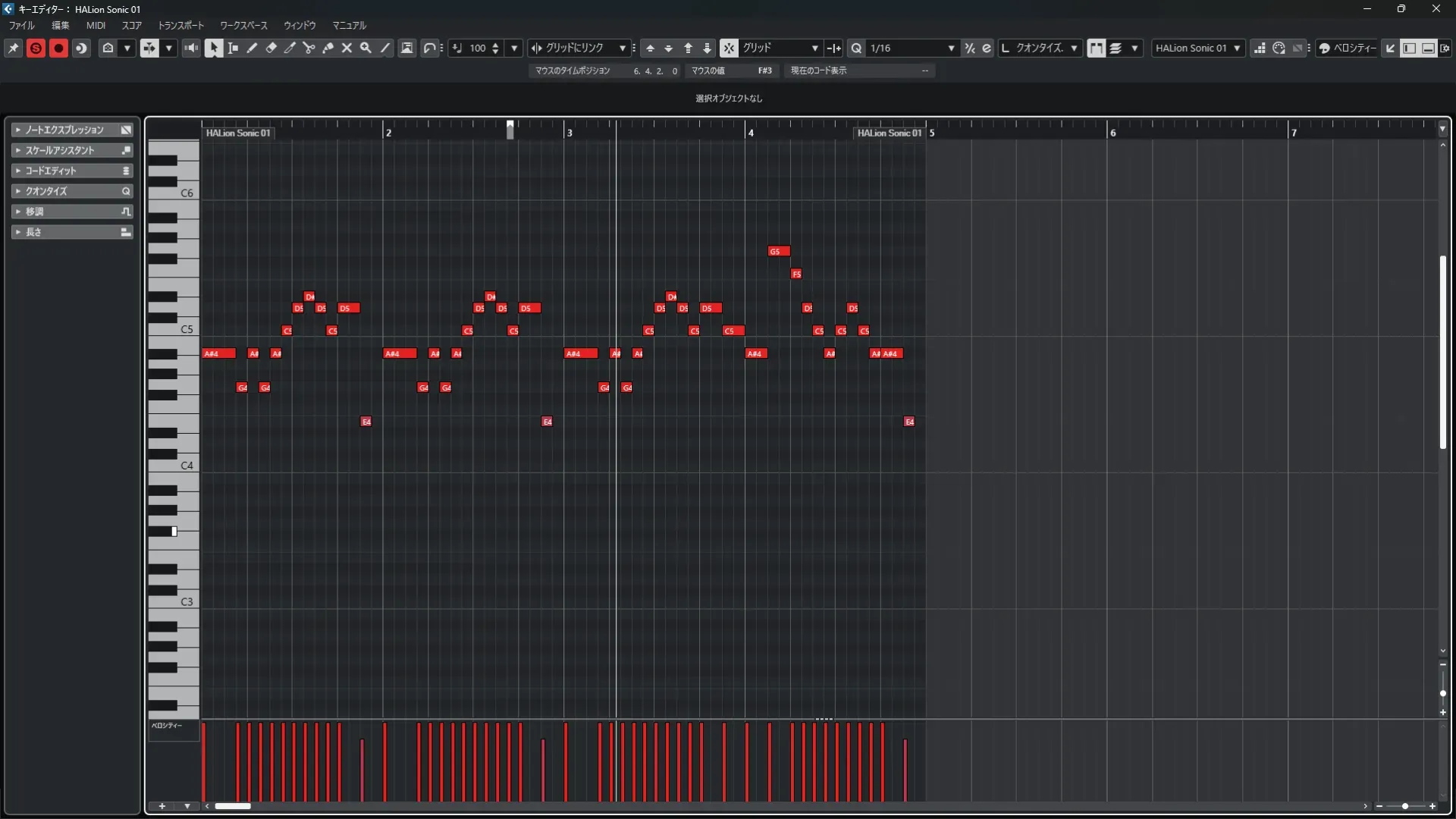This screenshot has width=1456, height=819.
Task: Toggle Solo Editor button
Action: tap(36, 48)
